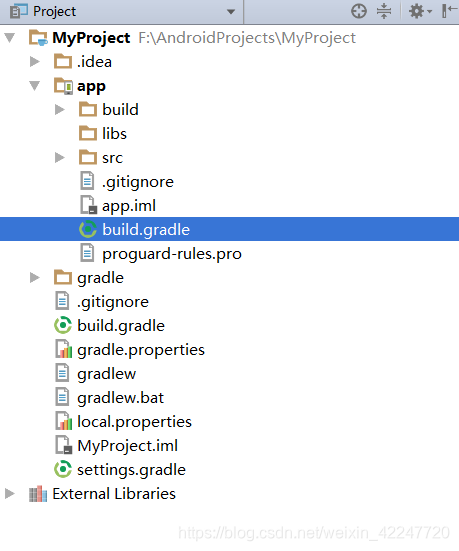Screen dimensions: 459x551
Task: Select .gitignore inside app module
Action: coord(138,182)
